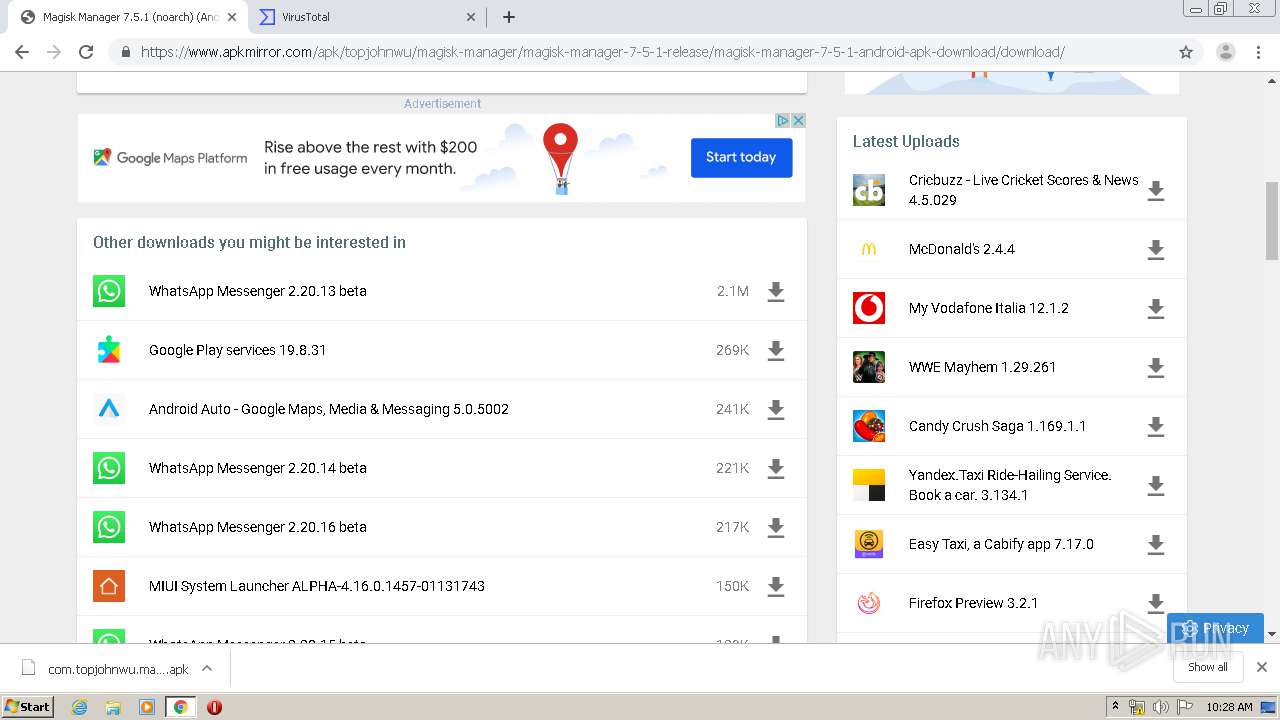Click the Start today ad button

coord(741,157)
